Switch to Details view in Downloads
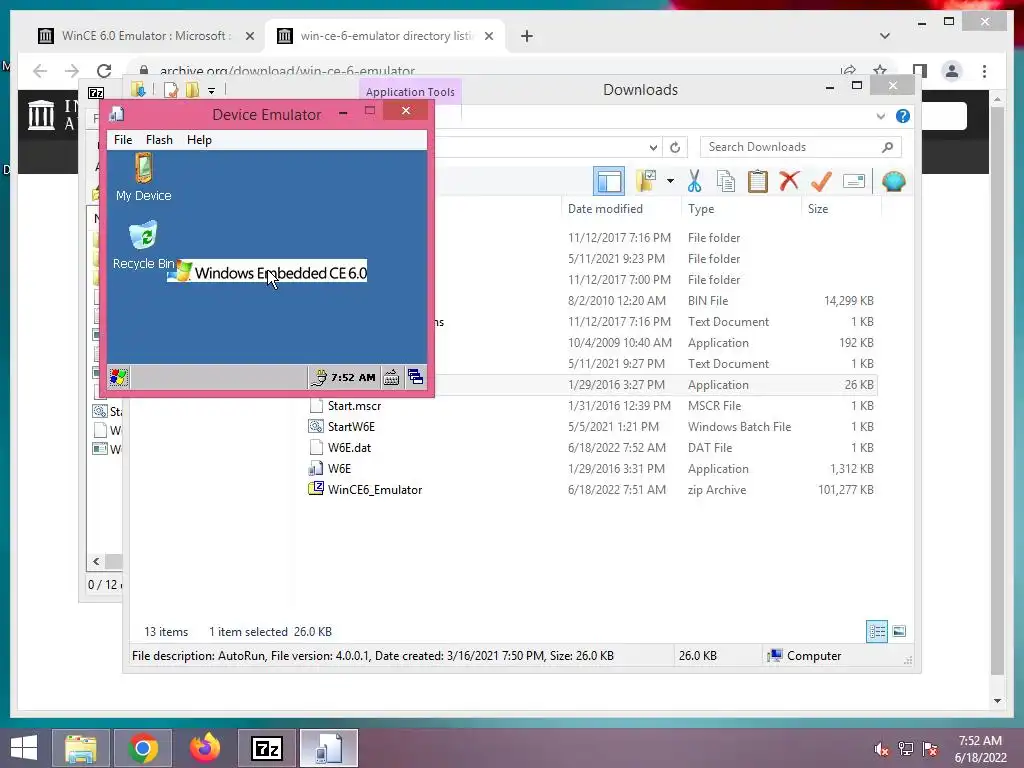Image resolution: width=1024 pixels, height=768 pixels. point(876,631)
